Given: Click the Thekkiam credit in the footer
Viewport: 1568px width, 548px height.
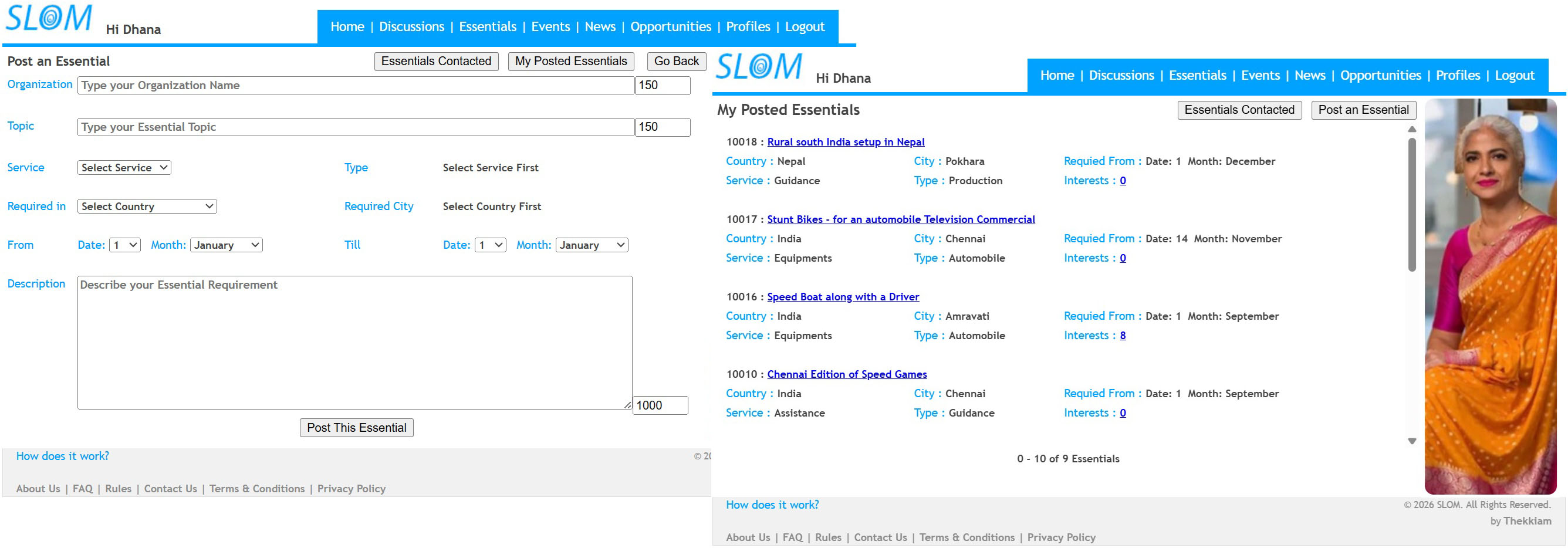Looking at the screenshot, I should [x=1528, y=521].
